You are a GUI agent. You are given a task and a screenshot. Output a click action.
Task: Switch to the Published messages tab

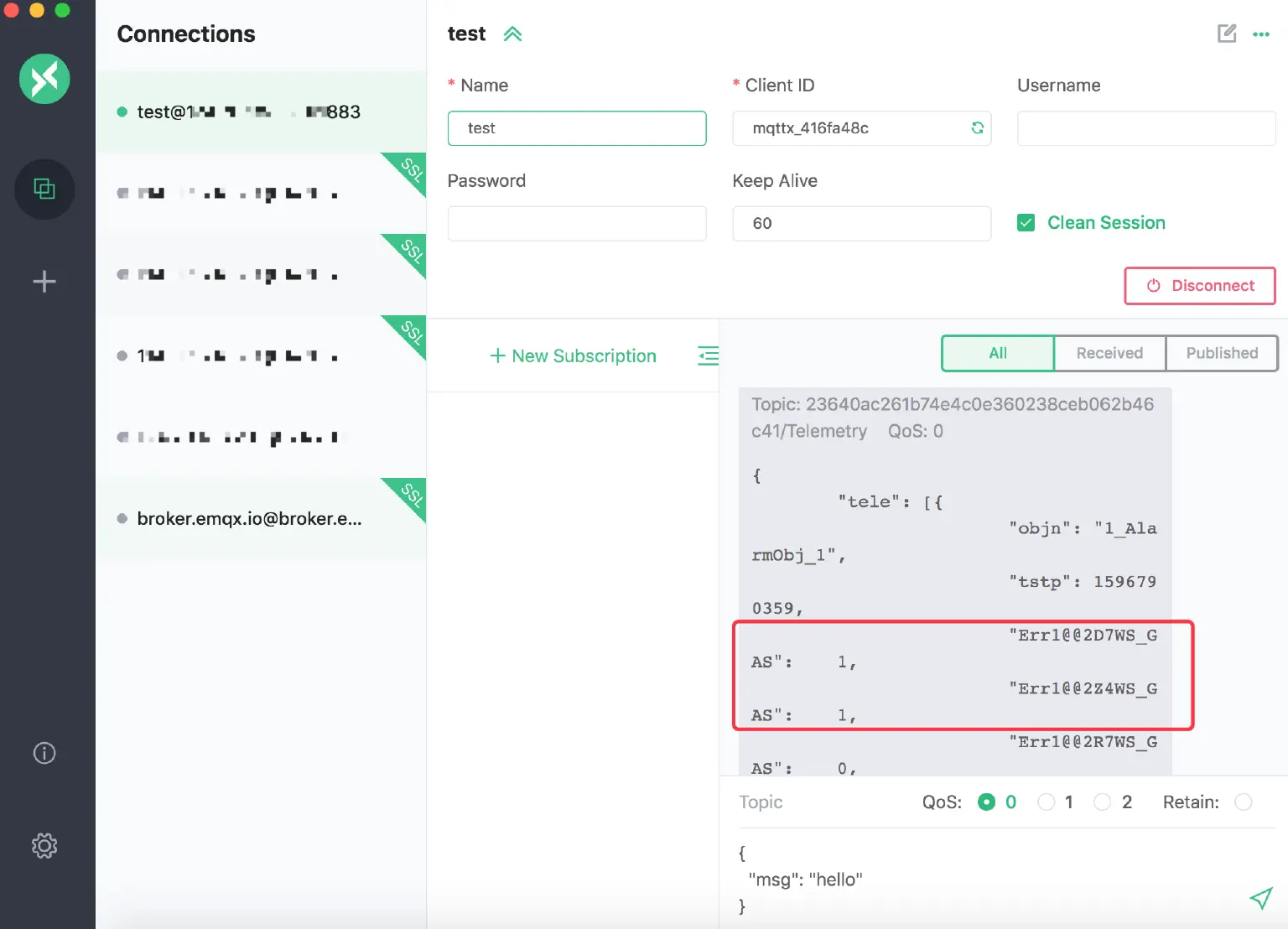coord(1221,353)
